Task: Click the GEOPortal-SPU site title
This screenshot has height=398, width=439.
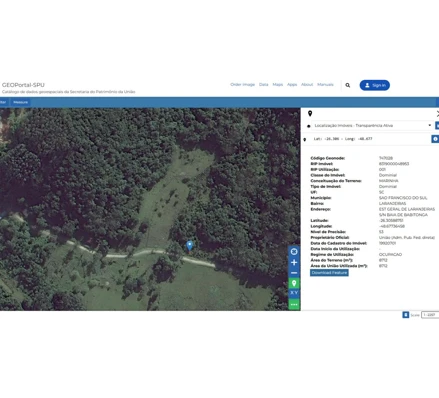Action: (23, 85)
